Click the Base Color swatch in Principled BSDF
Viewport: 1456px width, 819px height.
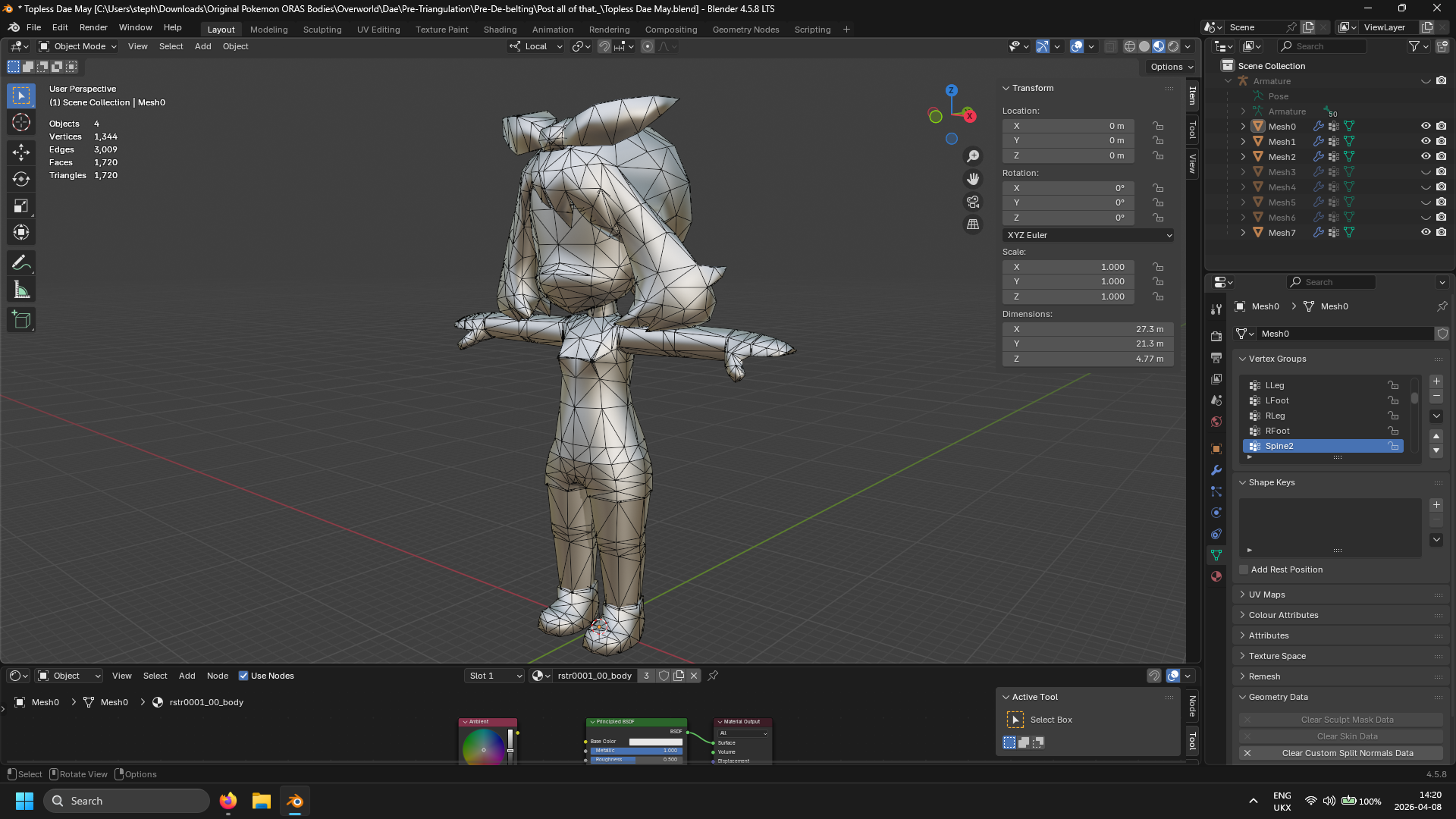pyautogui.click(x=655, y=742)
